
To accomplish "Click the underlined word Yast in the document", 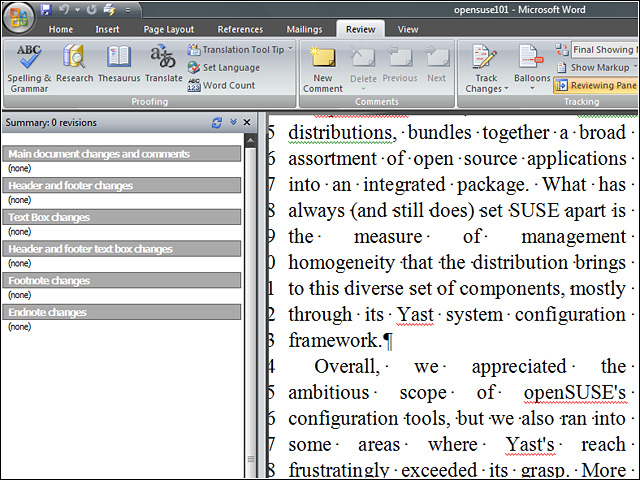I will point(415,315).
